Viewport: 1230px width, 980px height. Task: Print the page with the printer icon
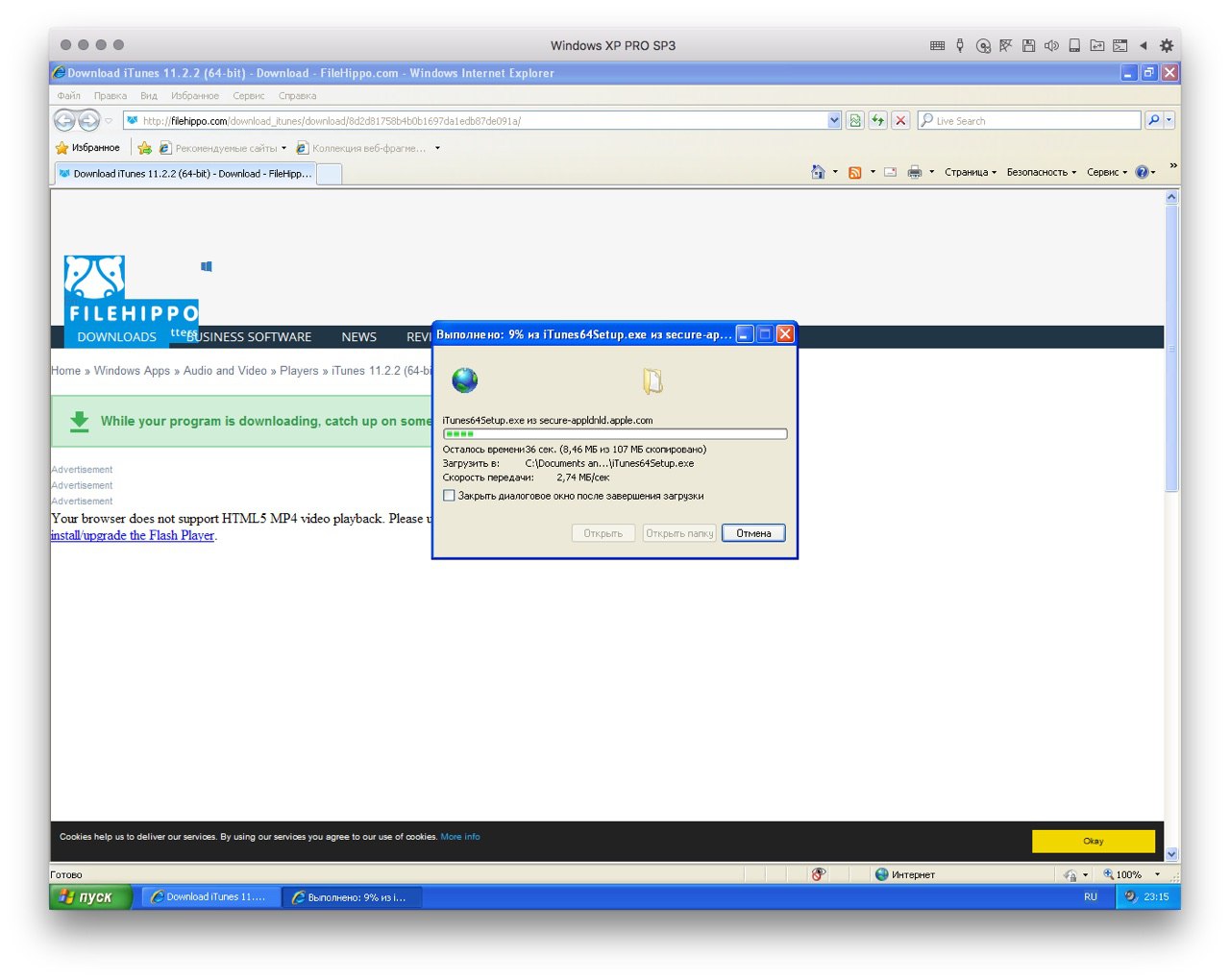(x=915, y=172)
